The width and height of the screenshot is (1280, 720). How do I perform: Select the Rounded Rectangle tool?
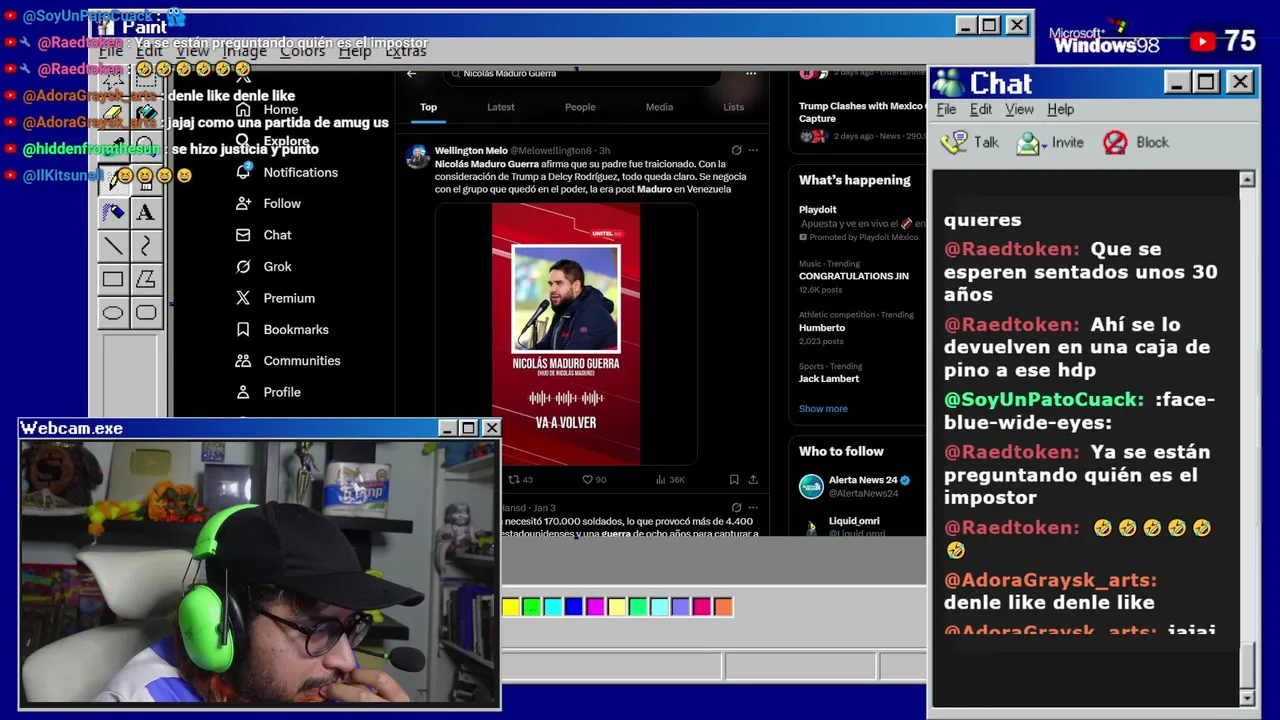pyautogui.click(x=146, y=313)
